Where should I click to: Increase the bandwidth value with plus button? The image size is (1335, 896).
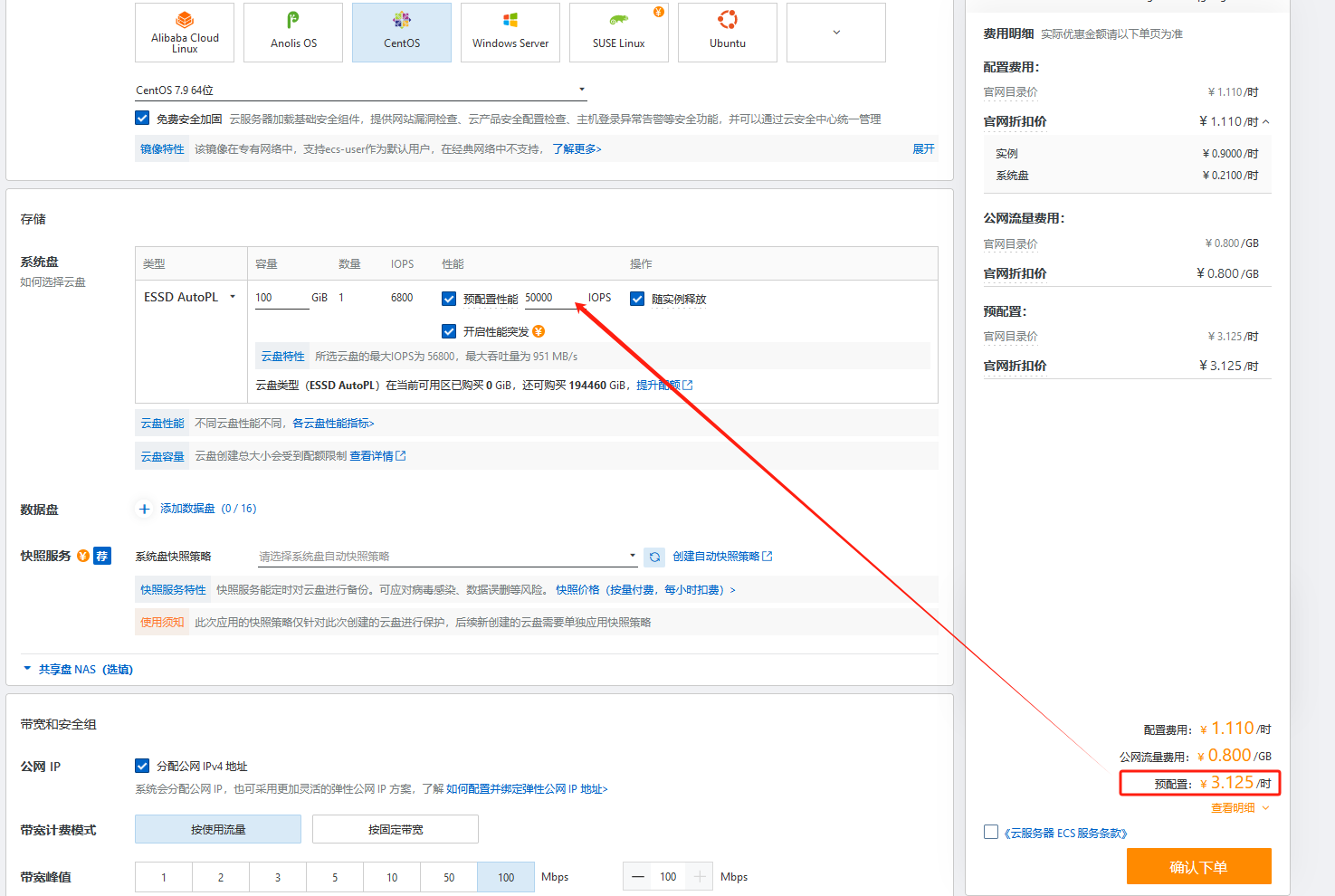click(699, 876)
